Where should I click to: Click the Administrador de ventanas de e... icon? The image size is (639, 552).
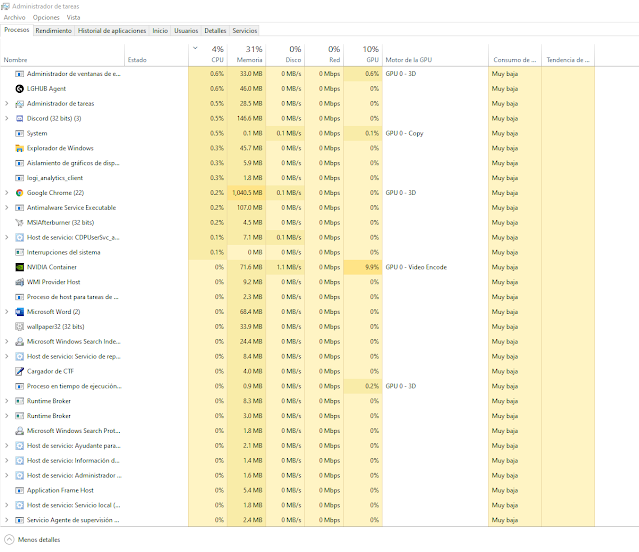point(19,74)
